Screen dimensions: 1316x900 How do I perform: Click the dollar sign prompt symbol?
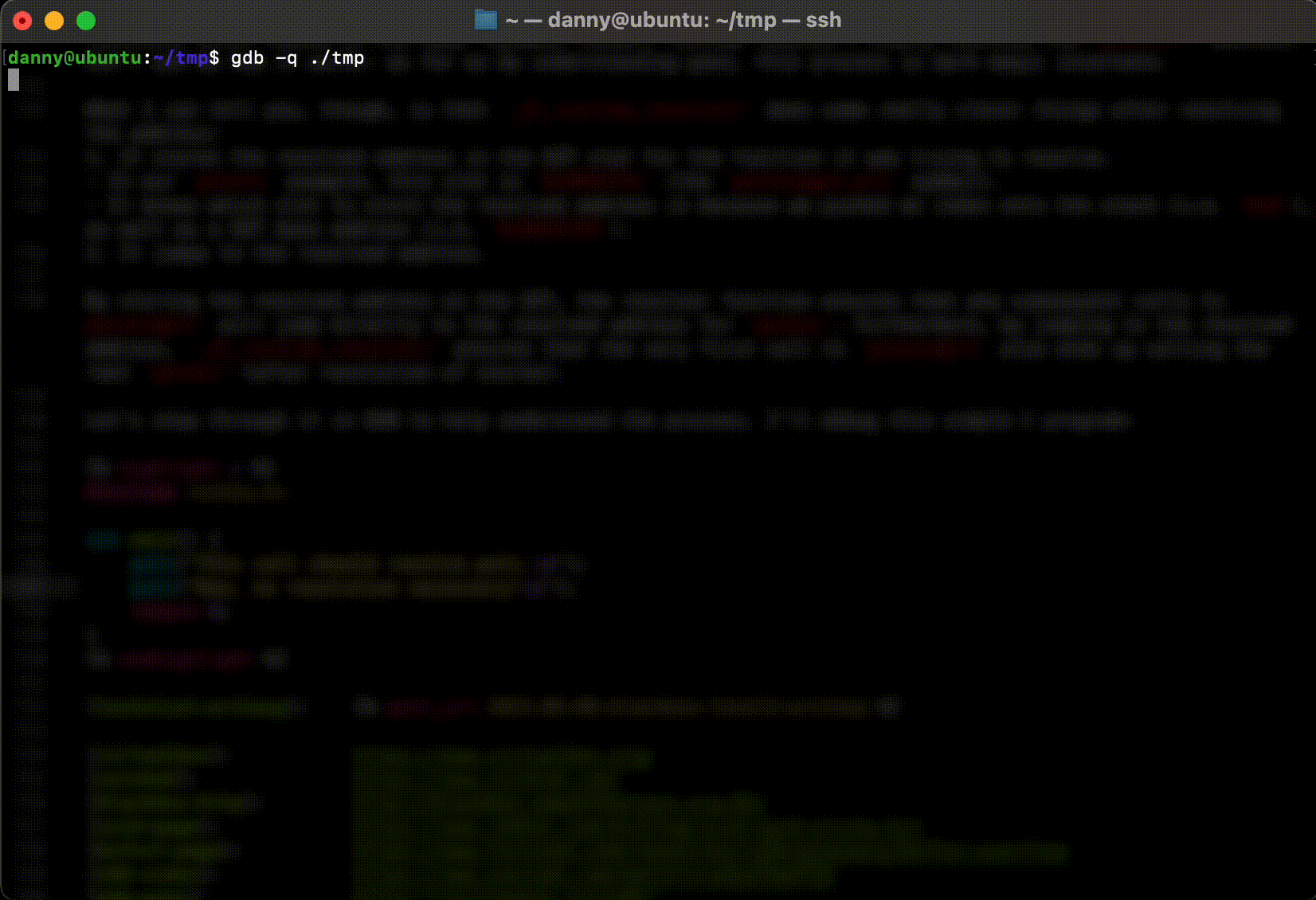(x=213, y=58)
